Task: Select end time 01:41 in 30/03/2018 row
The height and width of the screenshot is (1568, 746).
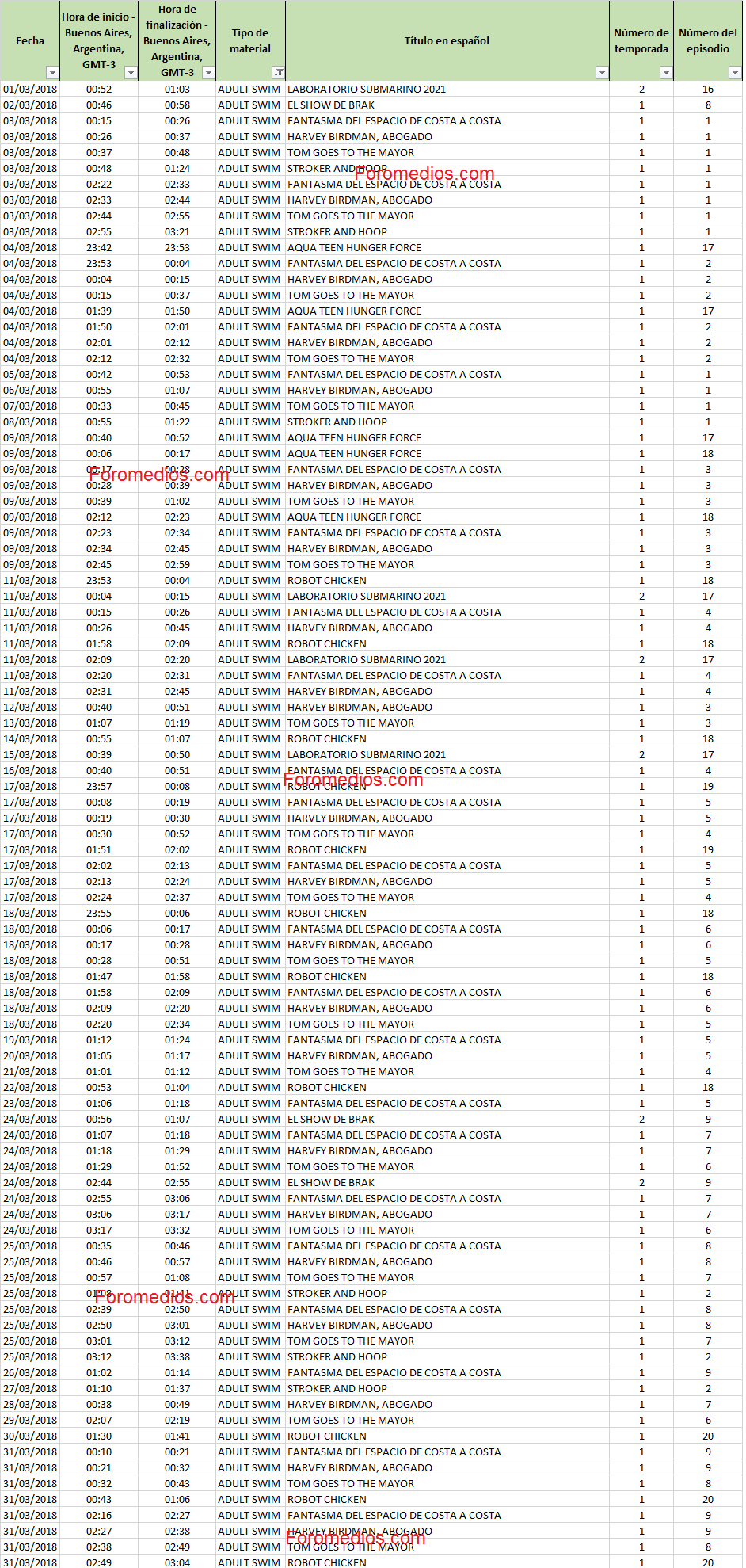Action: coord(177,1436)
